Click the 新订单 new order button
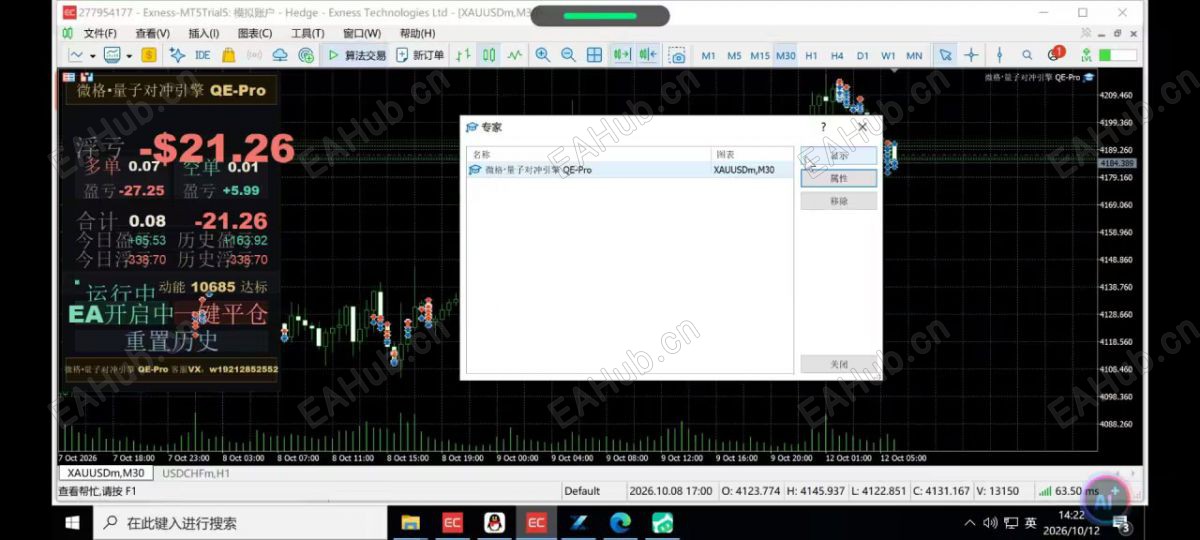This screenshot has height=540, width=1200. [x=420, y=55]
